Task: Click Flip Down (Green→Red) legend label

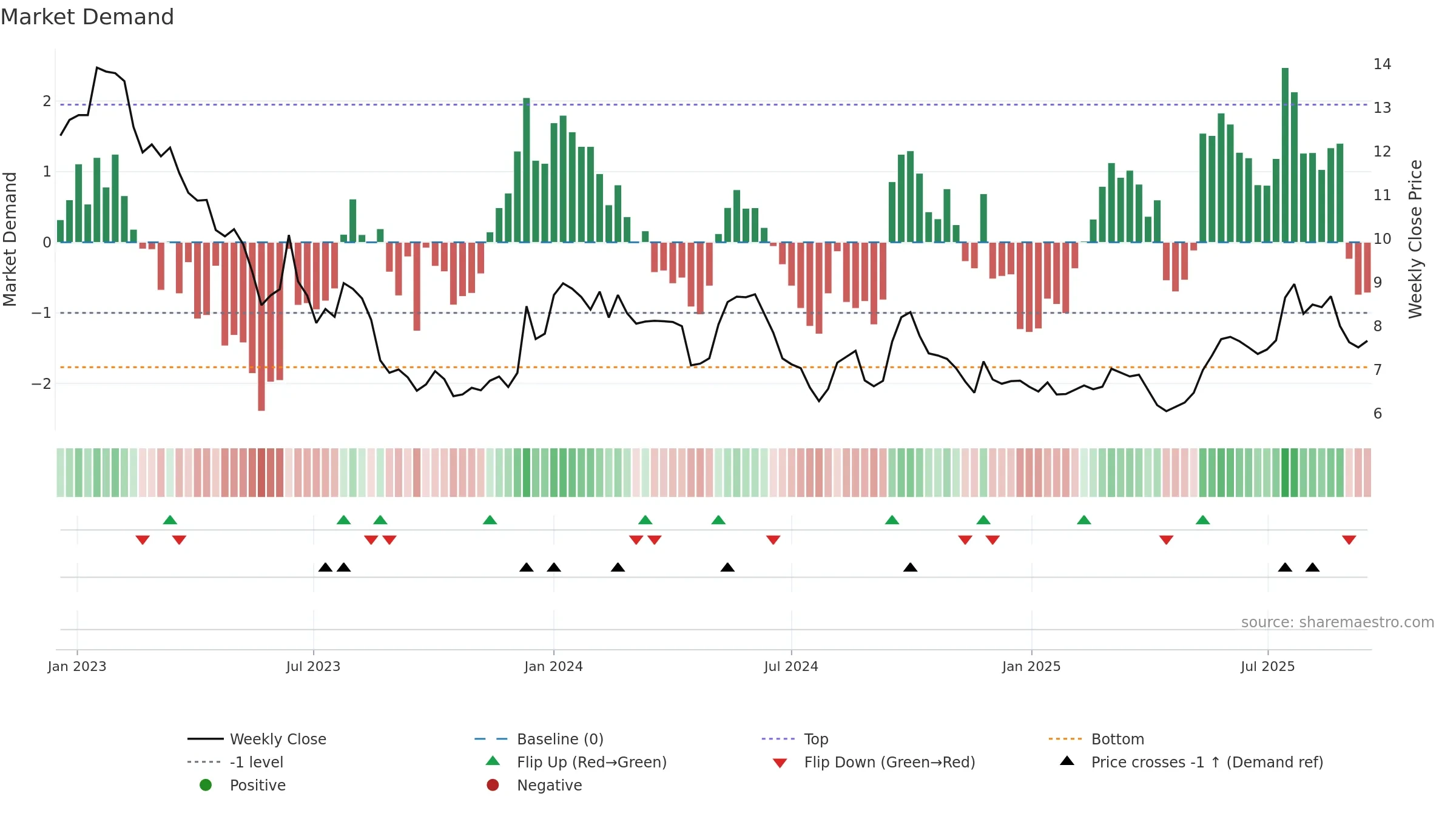Action: [889, 762]
